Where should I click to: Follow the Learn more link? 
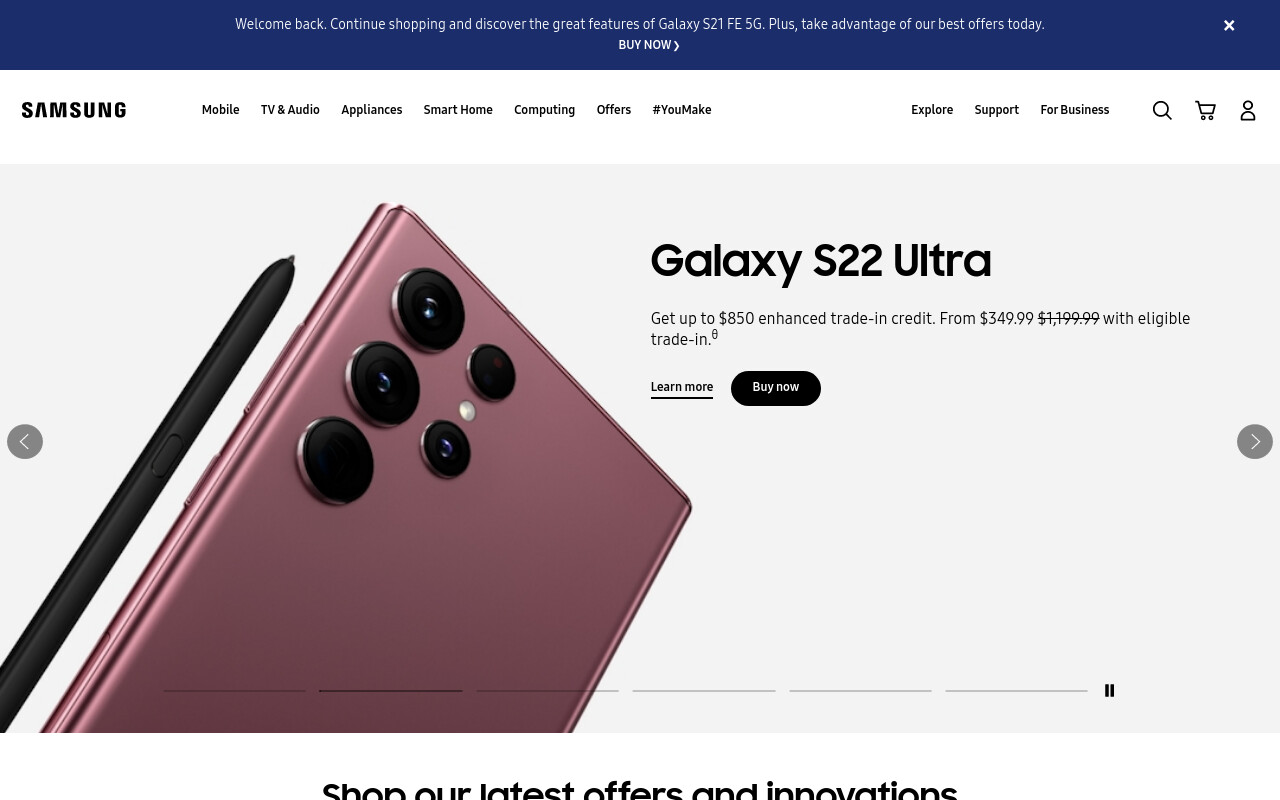click(x=682, y=388)
